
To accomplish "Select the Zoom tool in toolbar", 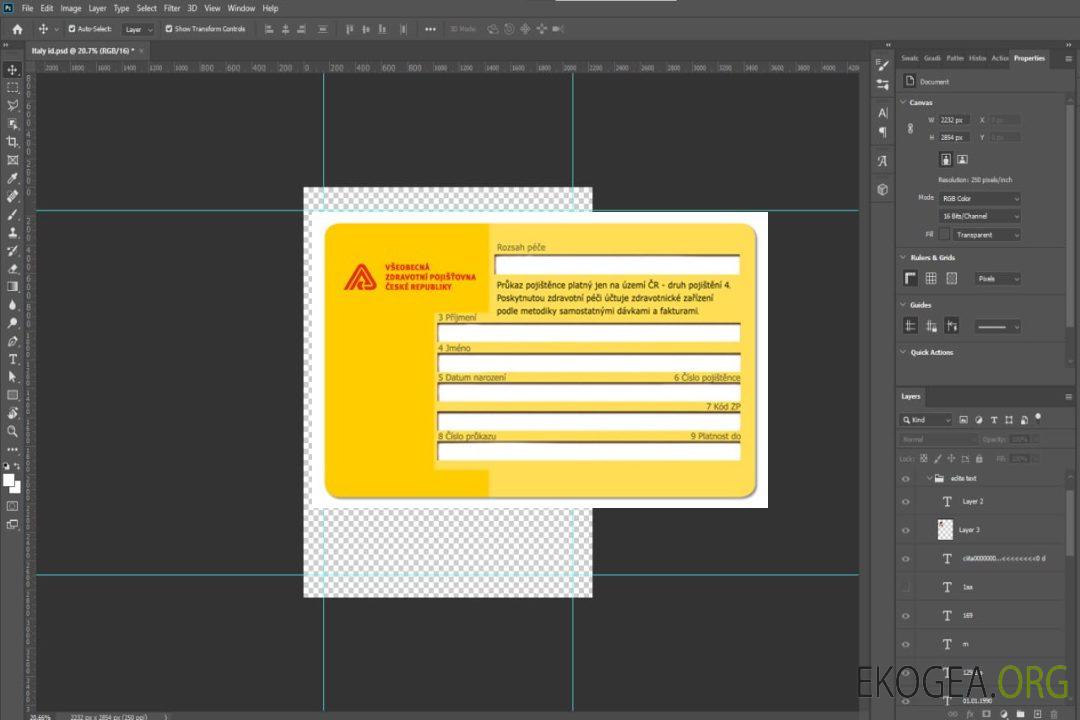I will pyautogui.click(x=13, y=431).
